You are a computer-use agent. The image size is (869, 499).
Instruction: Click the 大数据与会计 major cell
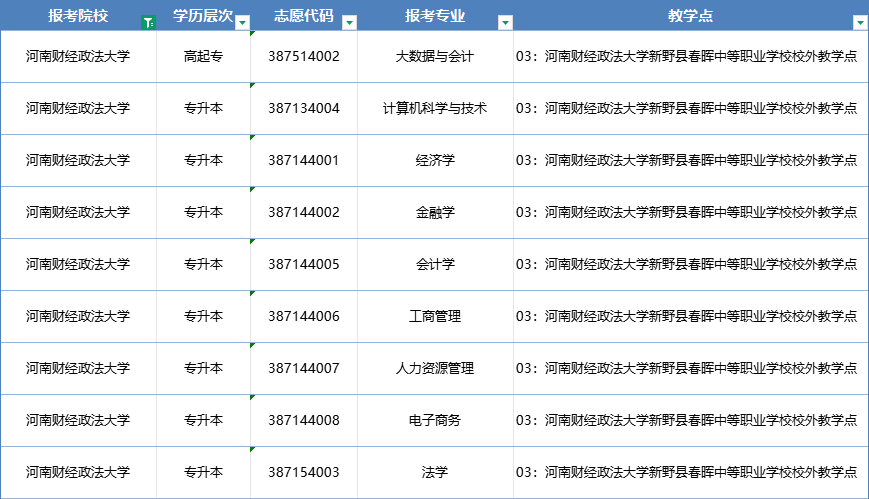point(435,56)
